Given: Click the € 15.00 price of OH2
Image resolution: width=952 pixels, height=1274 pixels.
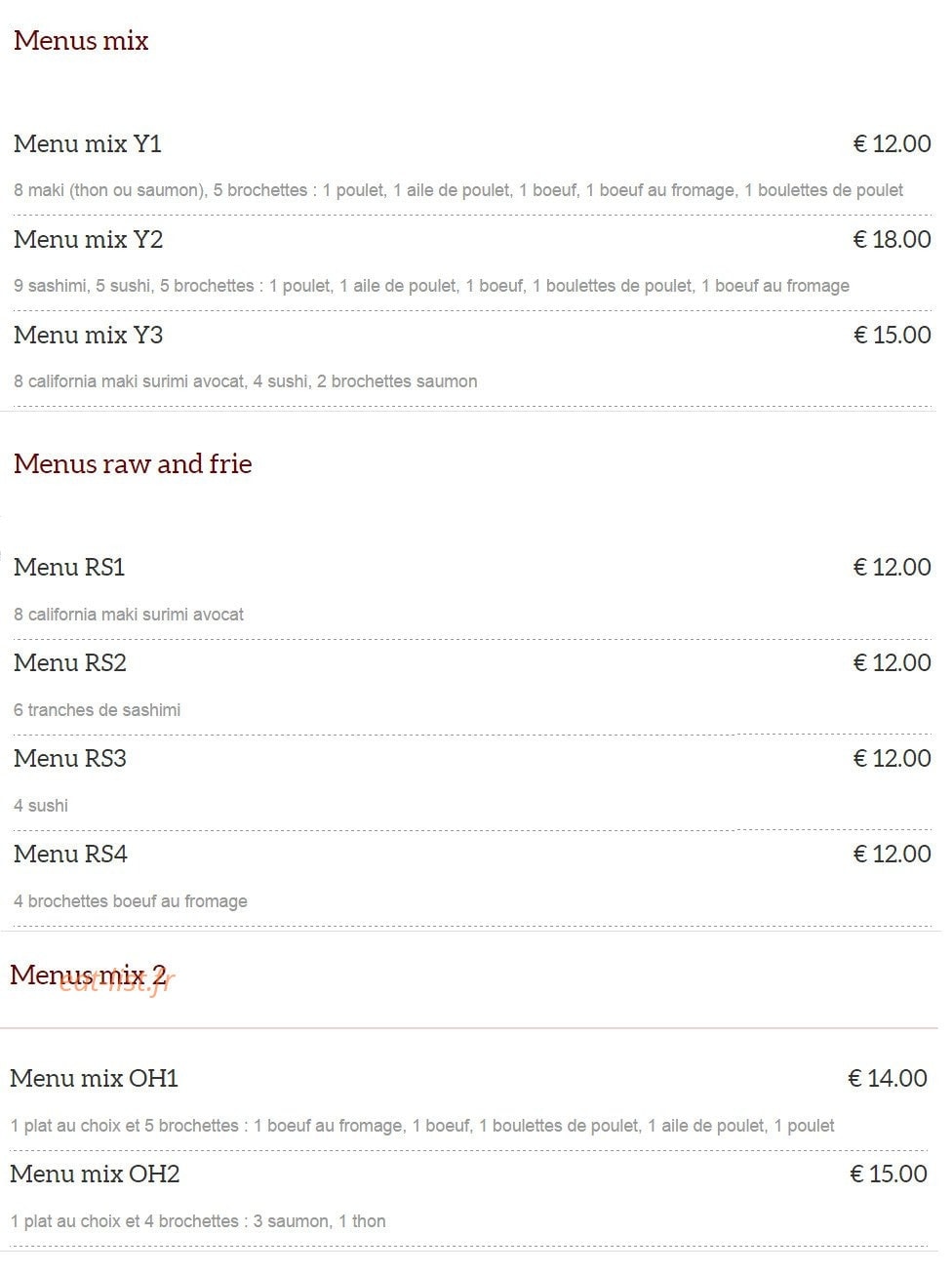Looking at the screenshot, I should click(x=889, y=1174).
